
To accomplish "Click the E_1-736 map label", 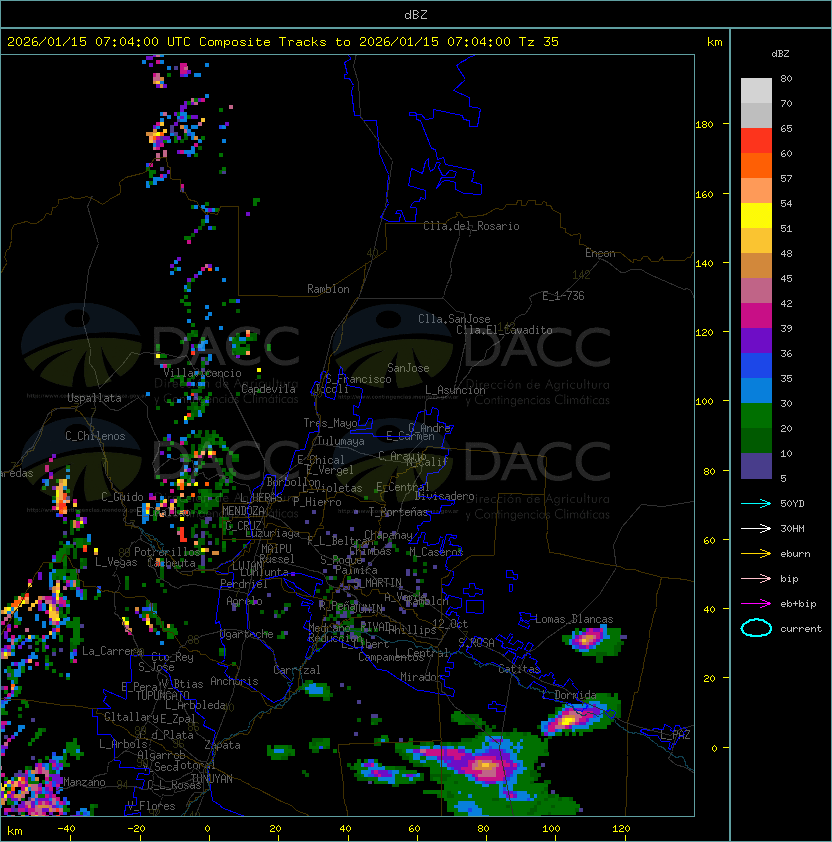I will tap(563, 296).
